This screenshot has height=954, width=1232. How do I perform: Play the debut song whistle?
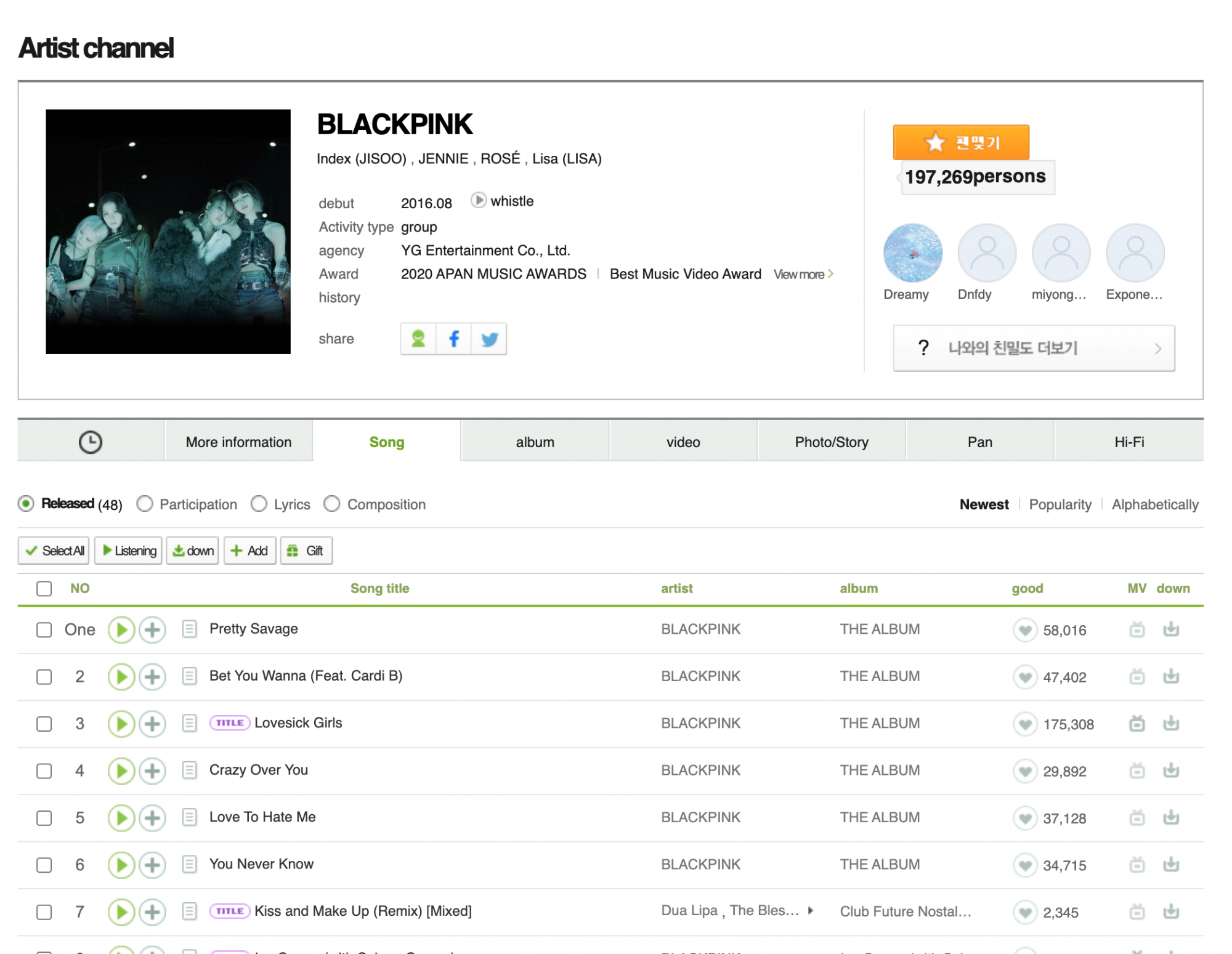click(x=479, y=201)
